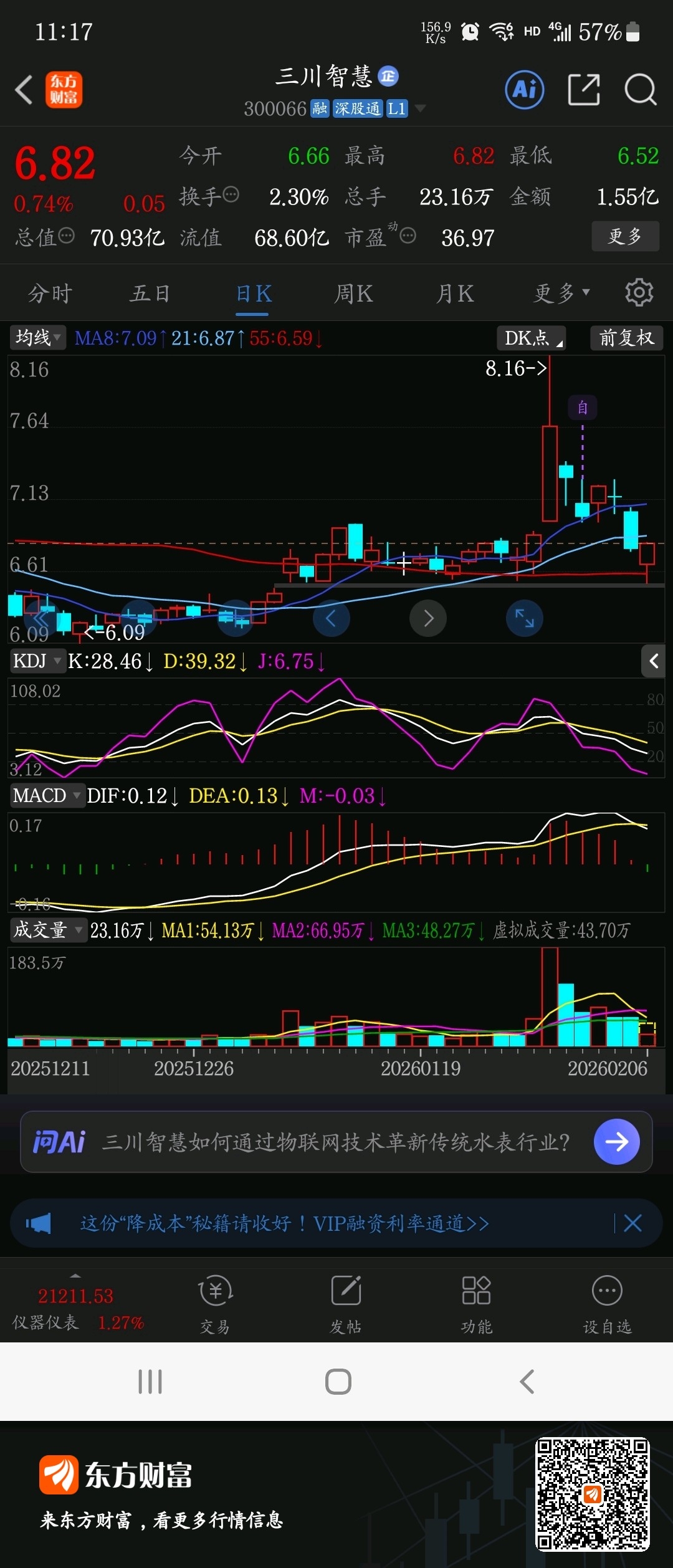Open the KDJ indicator dropdown

(x=37, y=661)
